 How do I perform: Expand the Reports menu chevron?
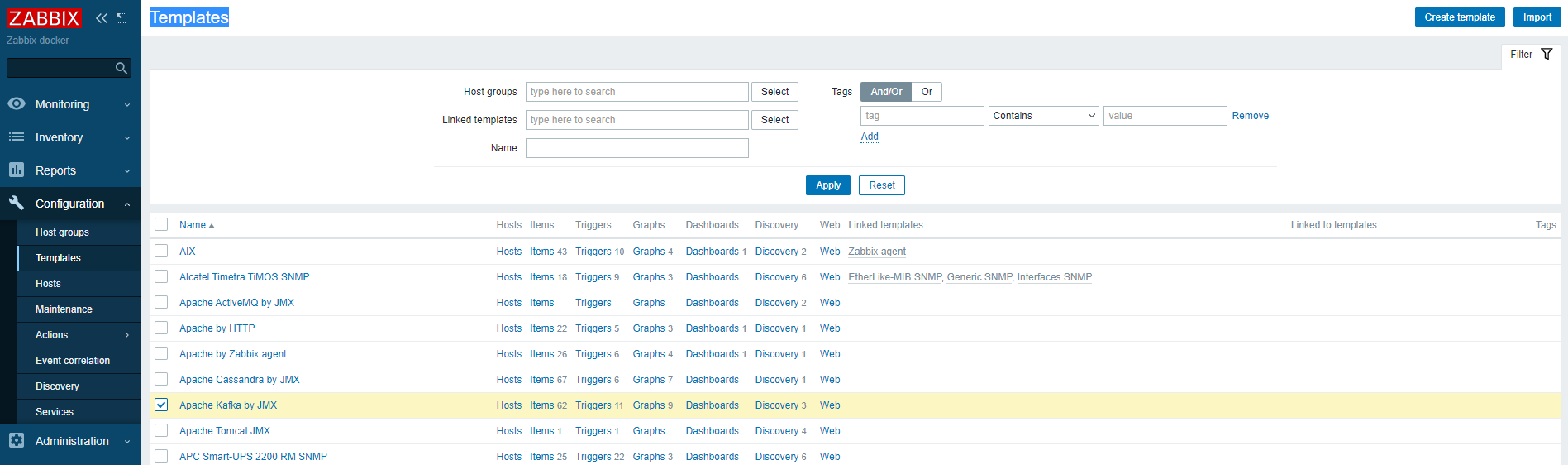coord(127,171)
